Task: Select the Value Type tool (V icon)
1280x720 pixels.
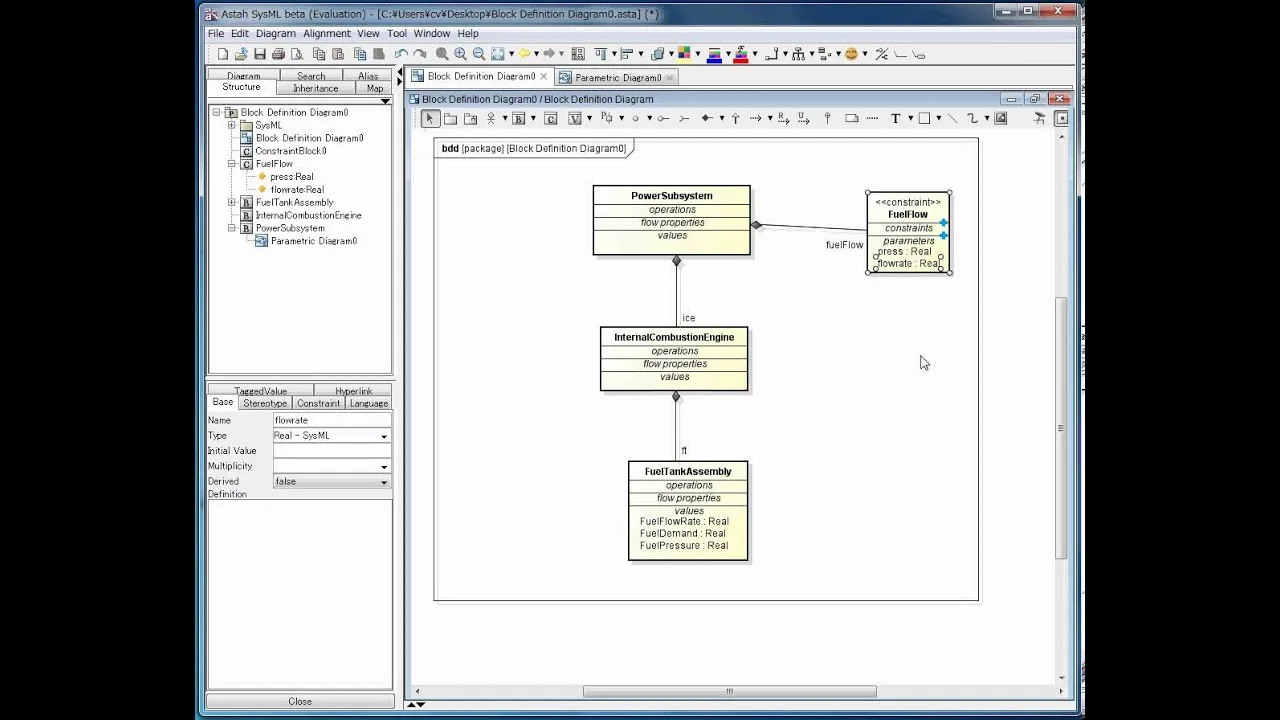Action: tap(575, 119)
